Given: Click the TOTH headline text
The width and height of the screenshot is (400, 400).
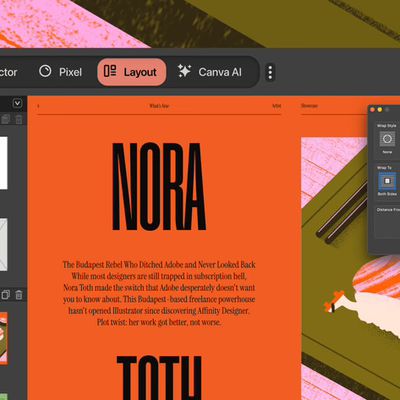Looking at the screenshot, I should (159, 378).
